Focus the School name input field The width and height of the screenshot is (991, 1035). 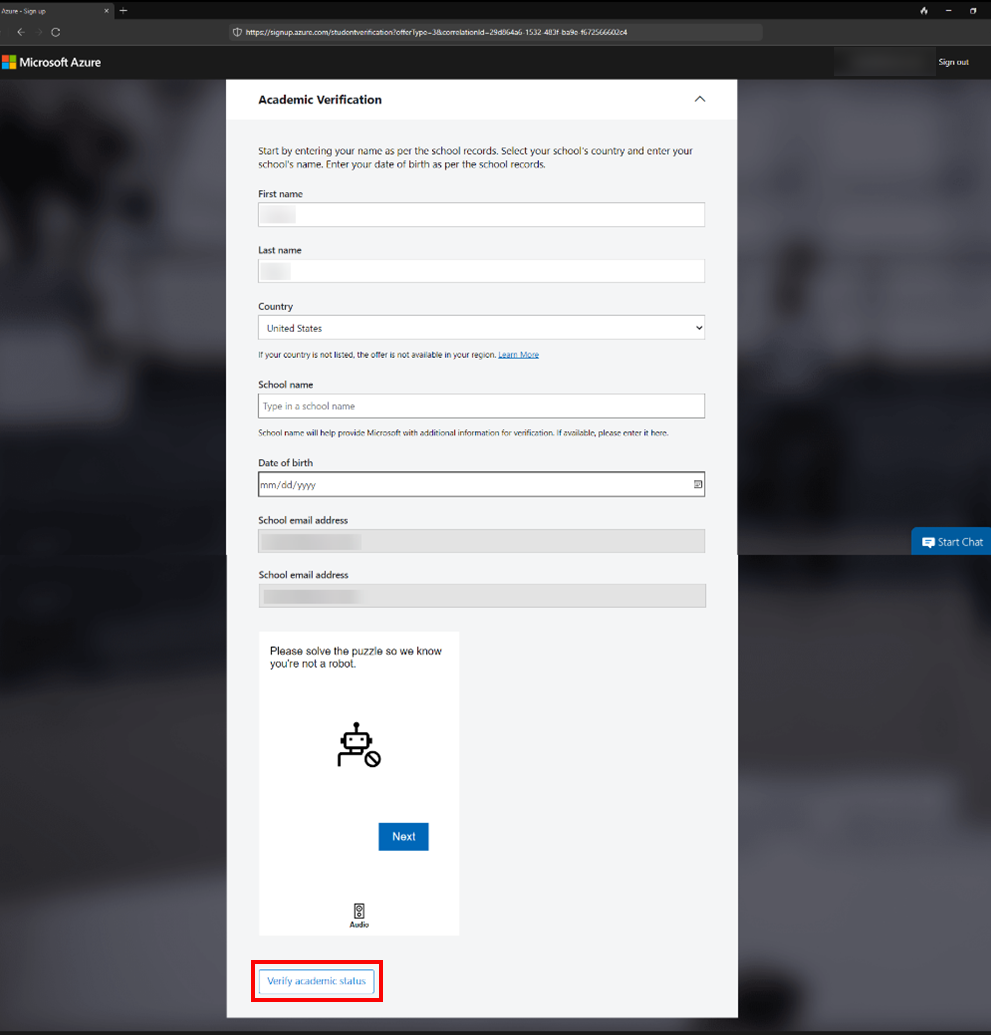pyautogui.click(x=481, y=406)
